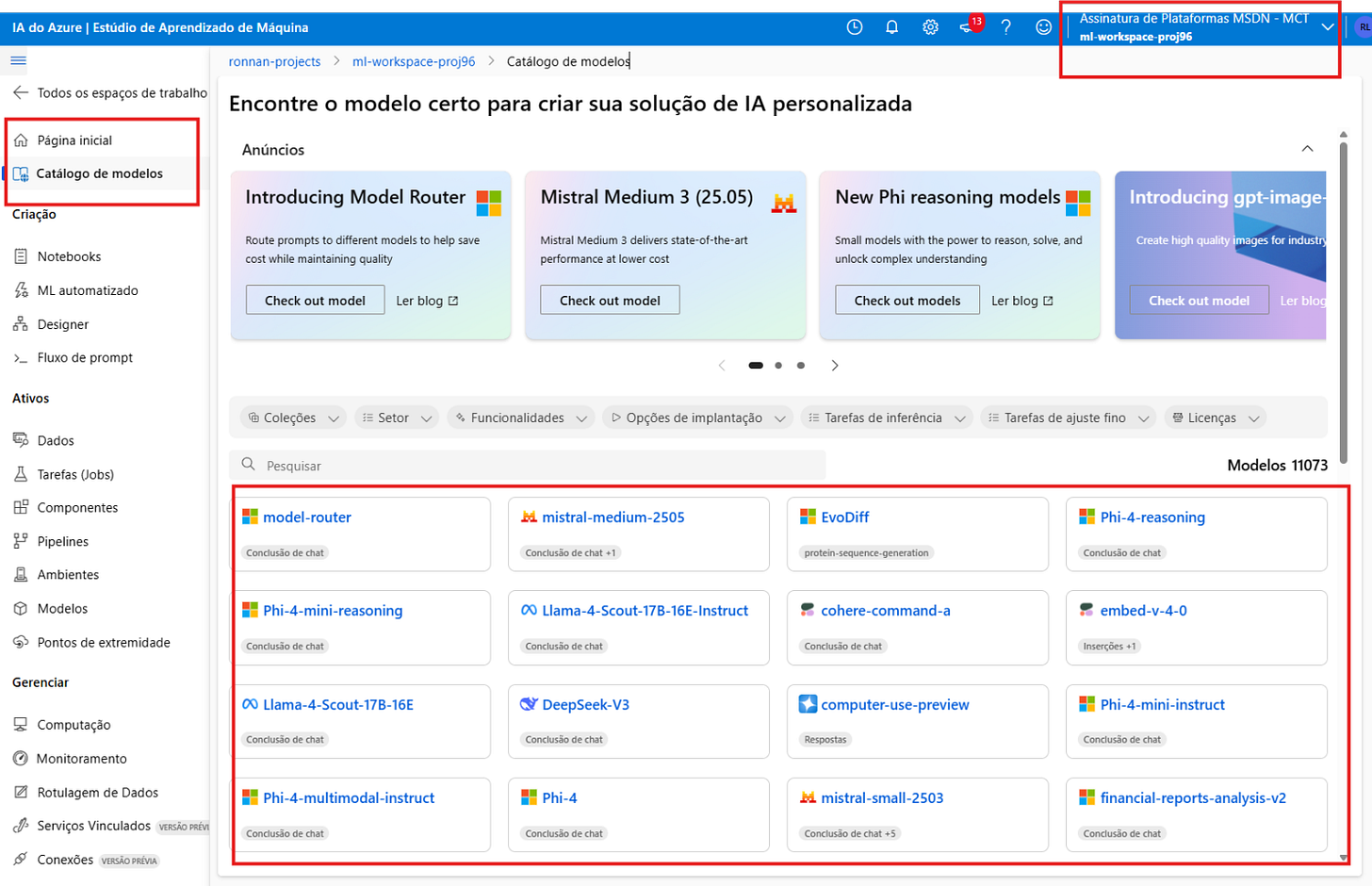Click the Dados icon in sidebar

point(21,440)
